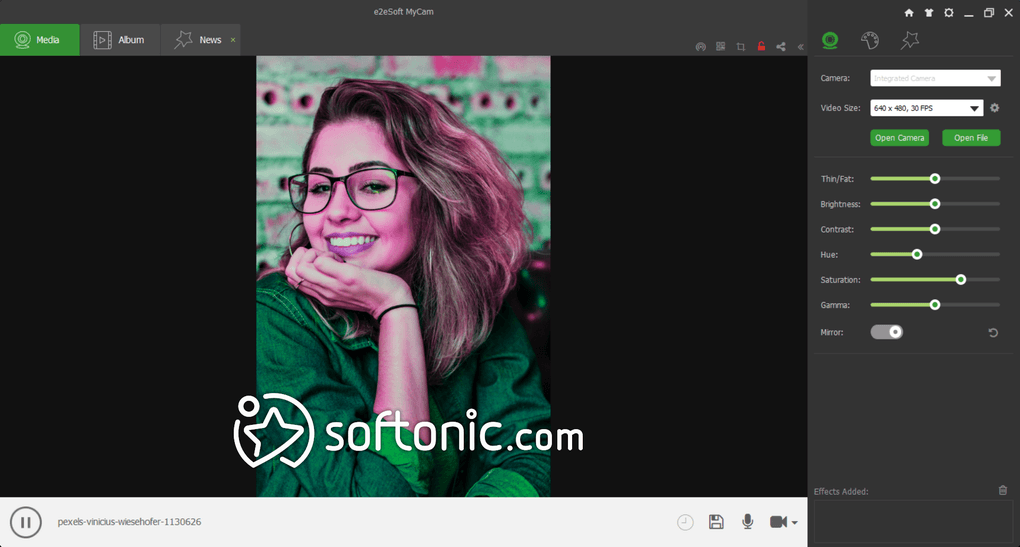Click the QR code icon
This screenshot has width=1020, height=547.
(721, 47)
